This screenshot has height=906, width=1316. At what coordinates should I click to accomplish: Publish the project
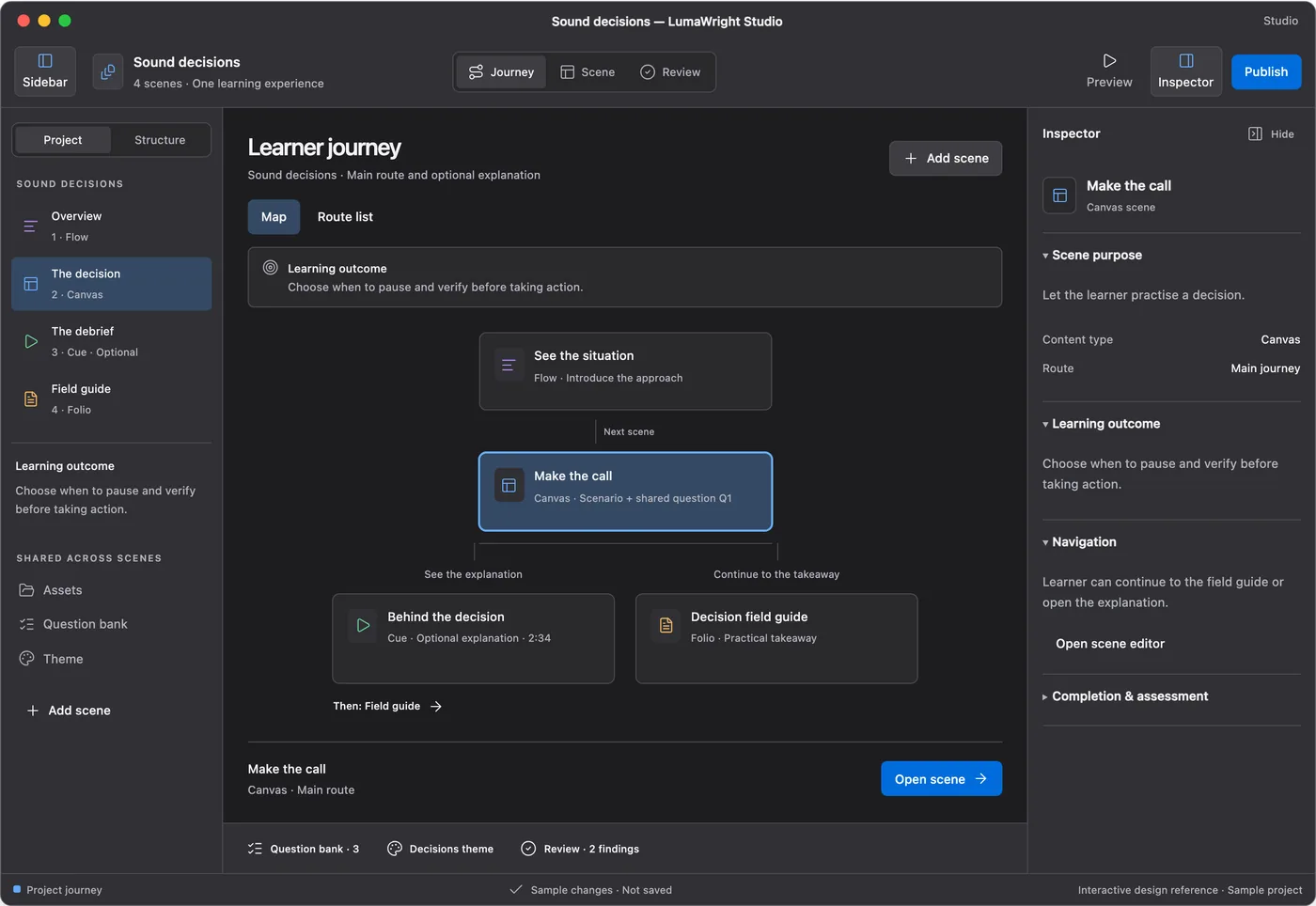point(1266,71)
